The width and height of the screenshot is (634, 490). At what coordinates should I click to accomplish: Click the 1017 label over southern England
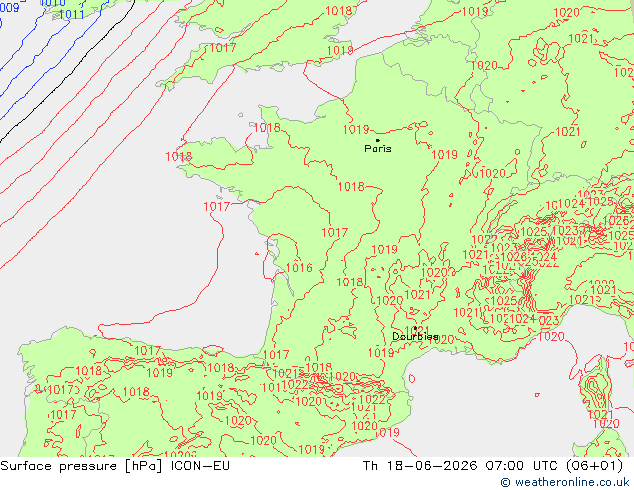coord(223,48)
